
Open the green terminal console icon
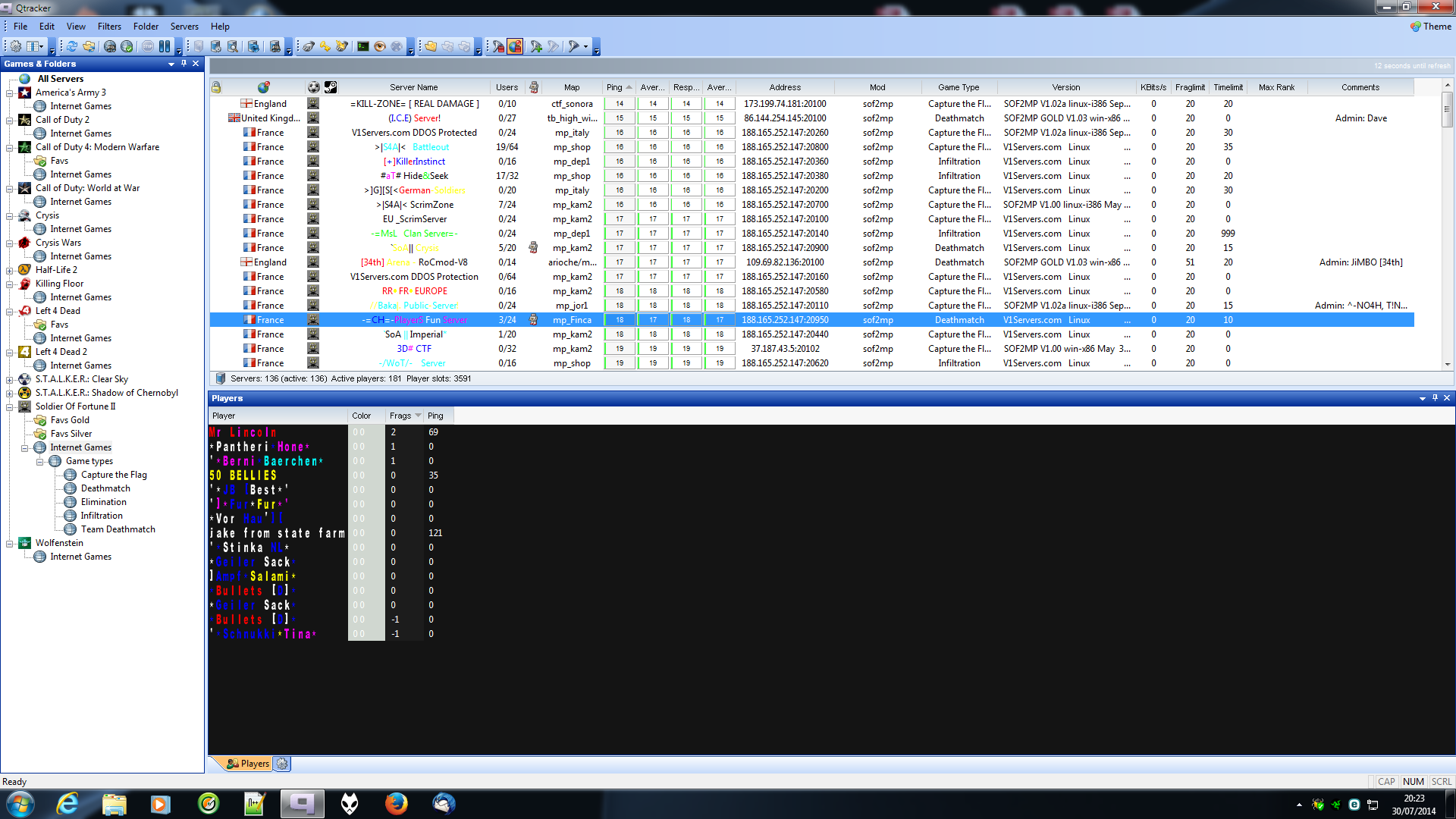tap(363, 47)
